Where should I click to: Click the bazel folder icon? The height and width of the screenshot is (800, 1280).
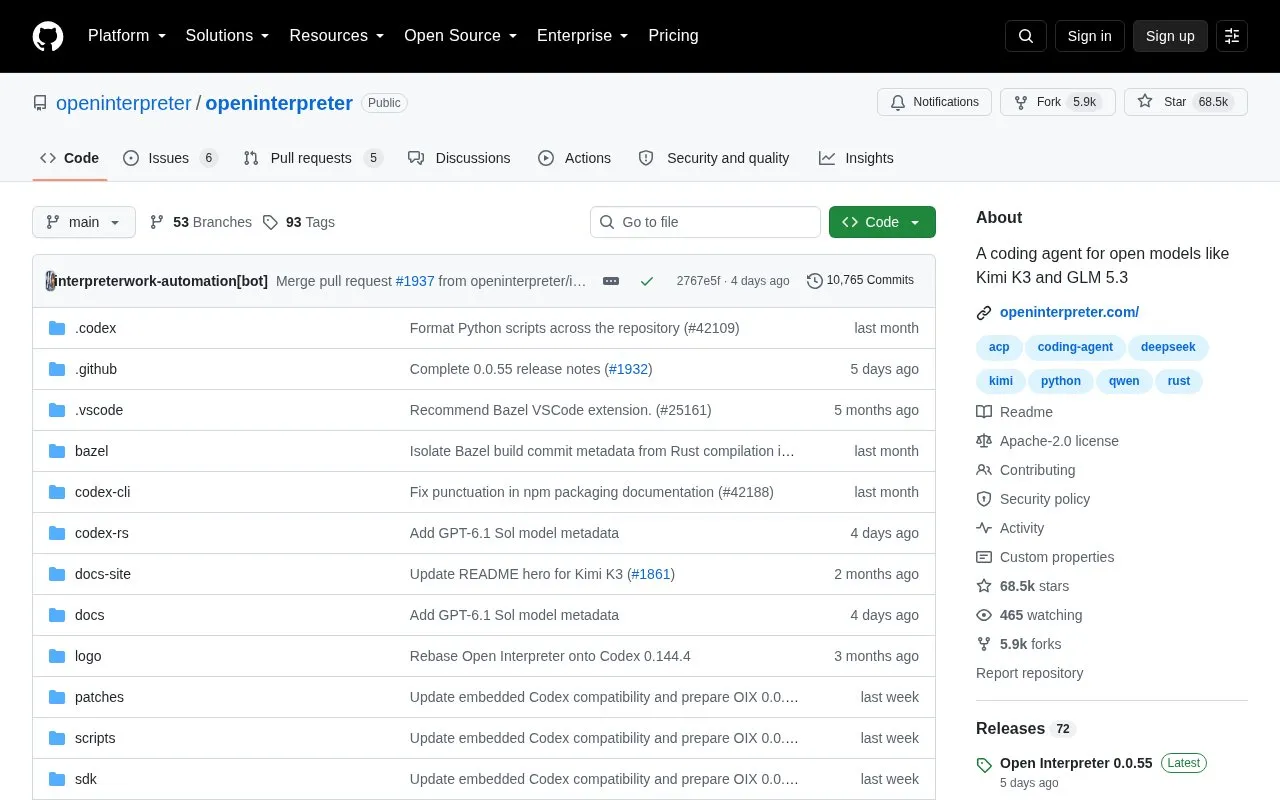point(57,451)
